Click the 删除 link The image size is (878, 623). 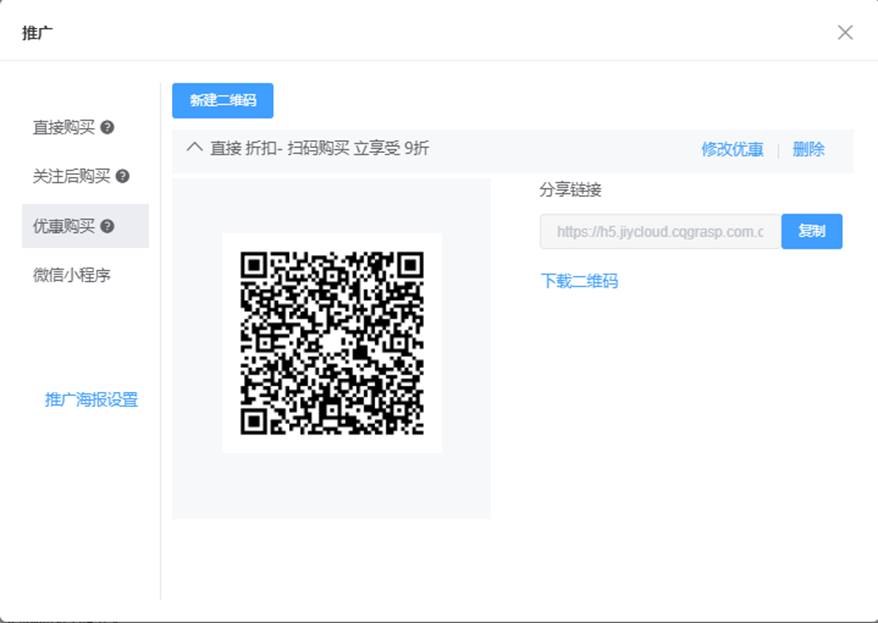pos(808,149)
